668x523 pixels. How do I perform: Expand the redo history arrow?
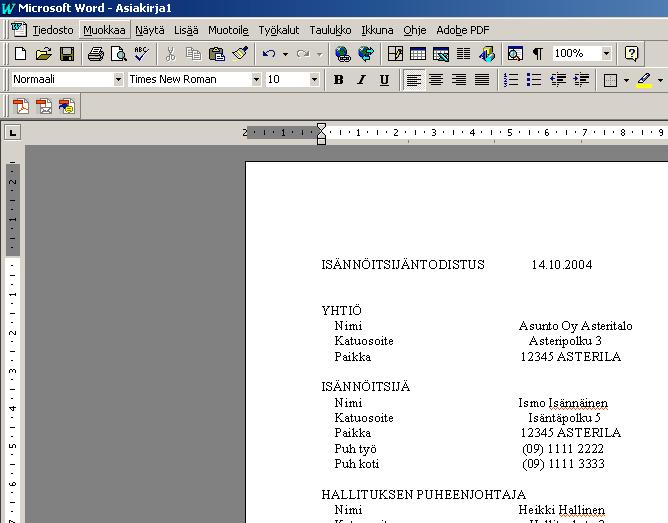[320, 54]
